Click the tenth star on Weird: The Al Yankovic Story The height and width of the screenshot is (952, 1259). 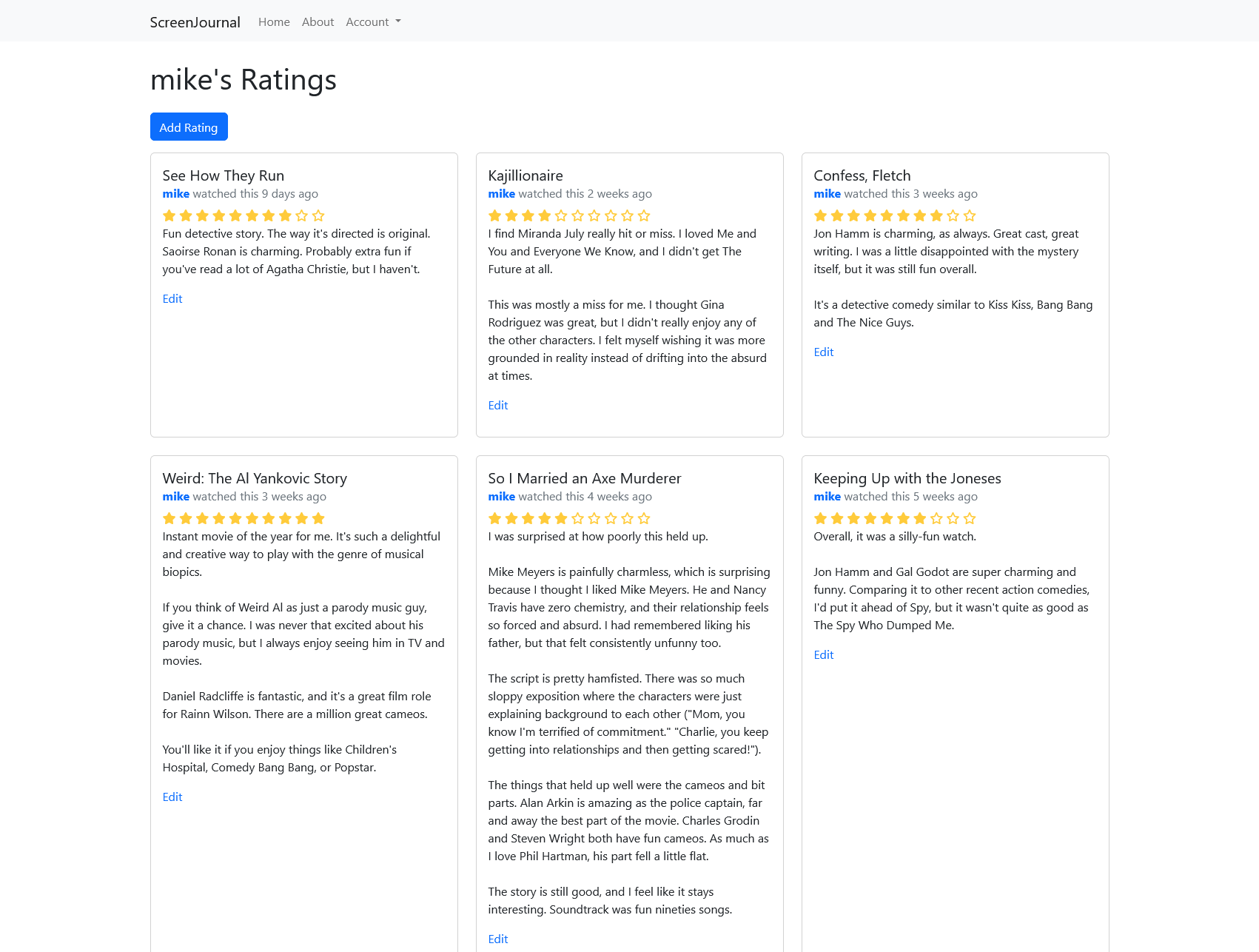tap(318, 518)
